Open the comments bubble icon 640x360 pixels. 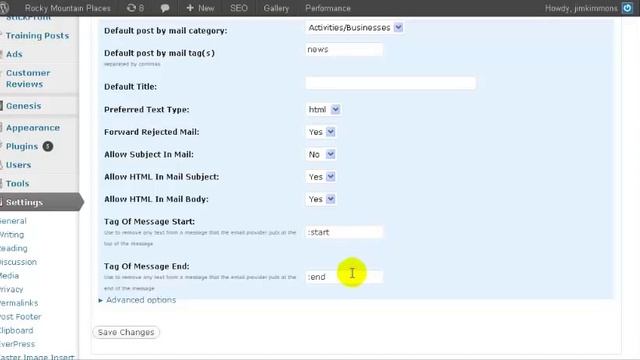[x=165, y=8]
